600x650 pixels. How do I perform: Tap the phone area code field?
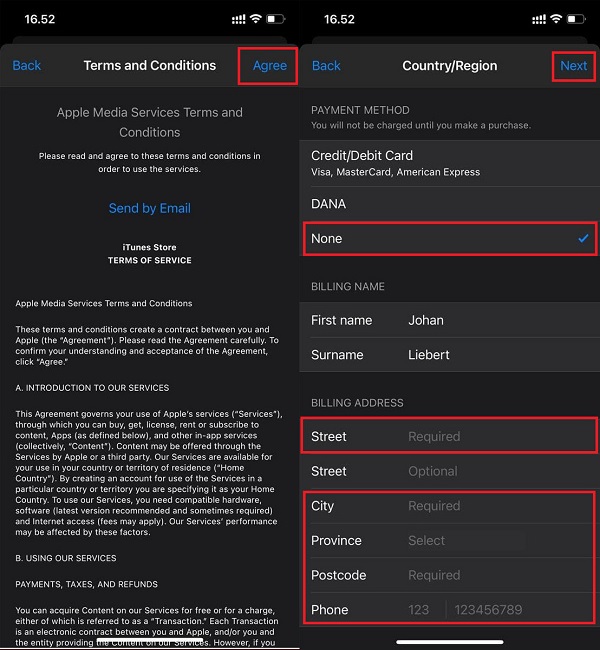click(418, 610)
